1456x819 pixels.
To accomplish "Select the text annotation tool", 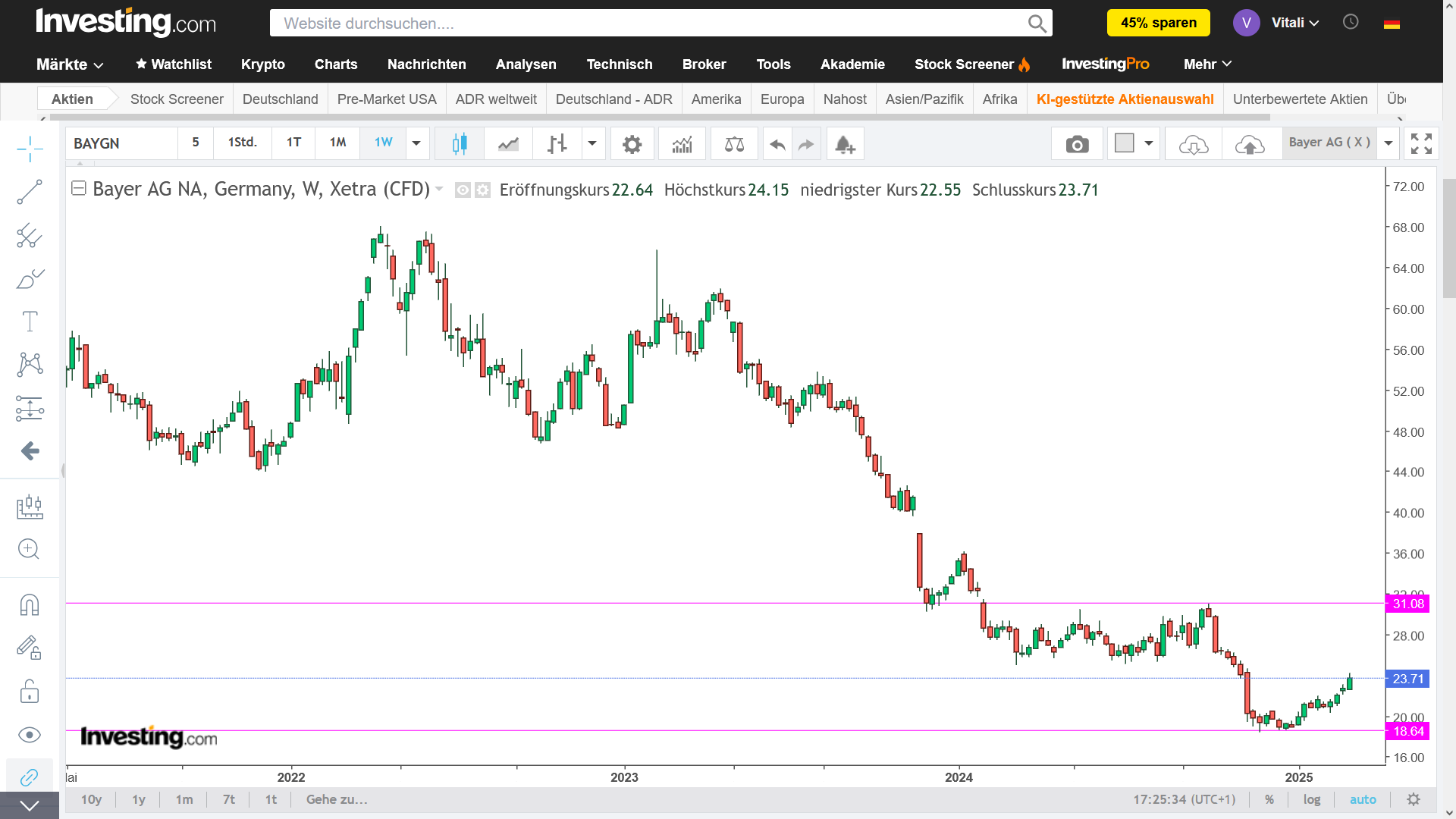I will point(30,322).
